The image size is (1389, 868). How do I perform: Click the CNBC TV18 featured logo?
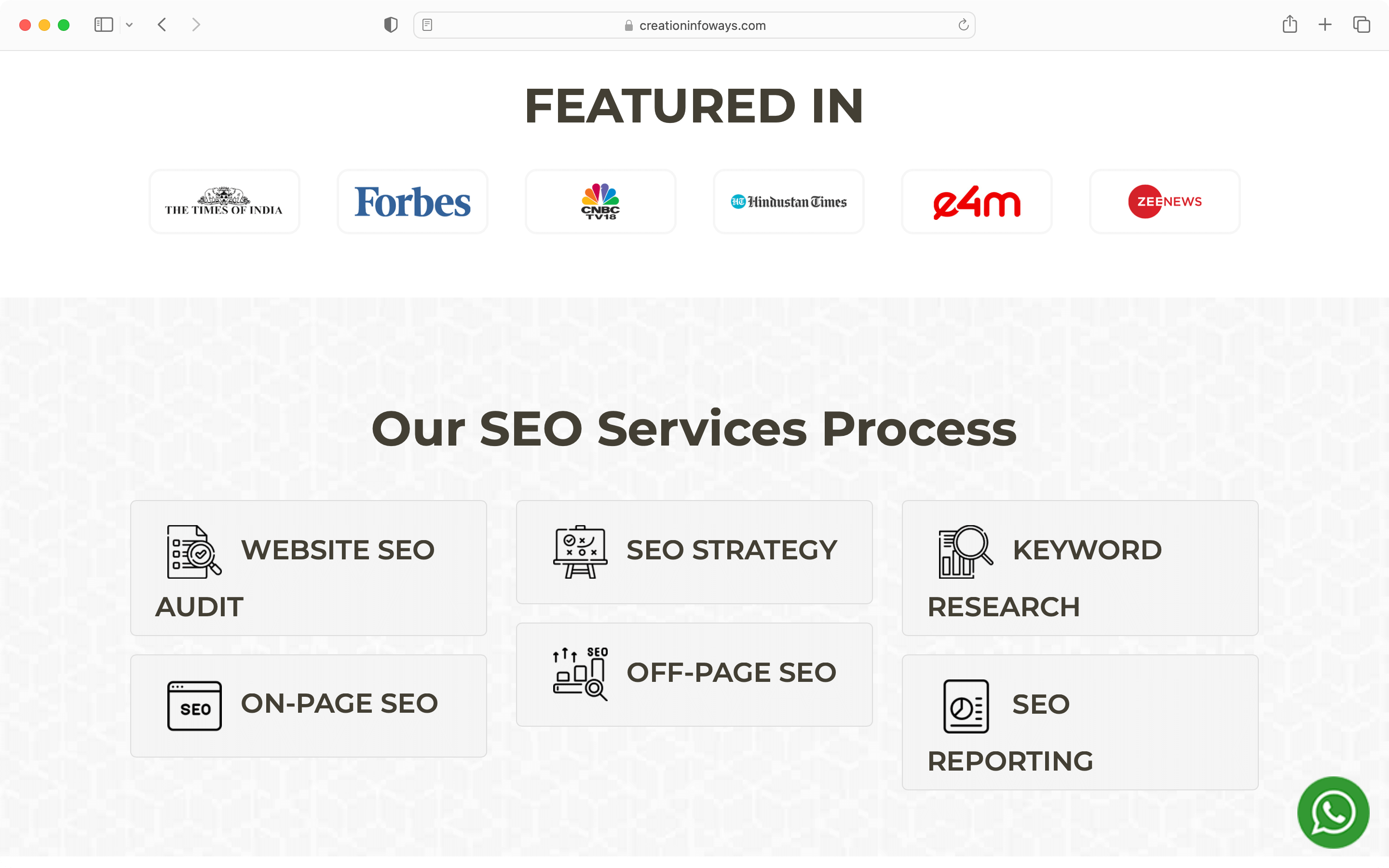click(601, 201)
